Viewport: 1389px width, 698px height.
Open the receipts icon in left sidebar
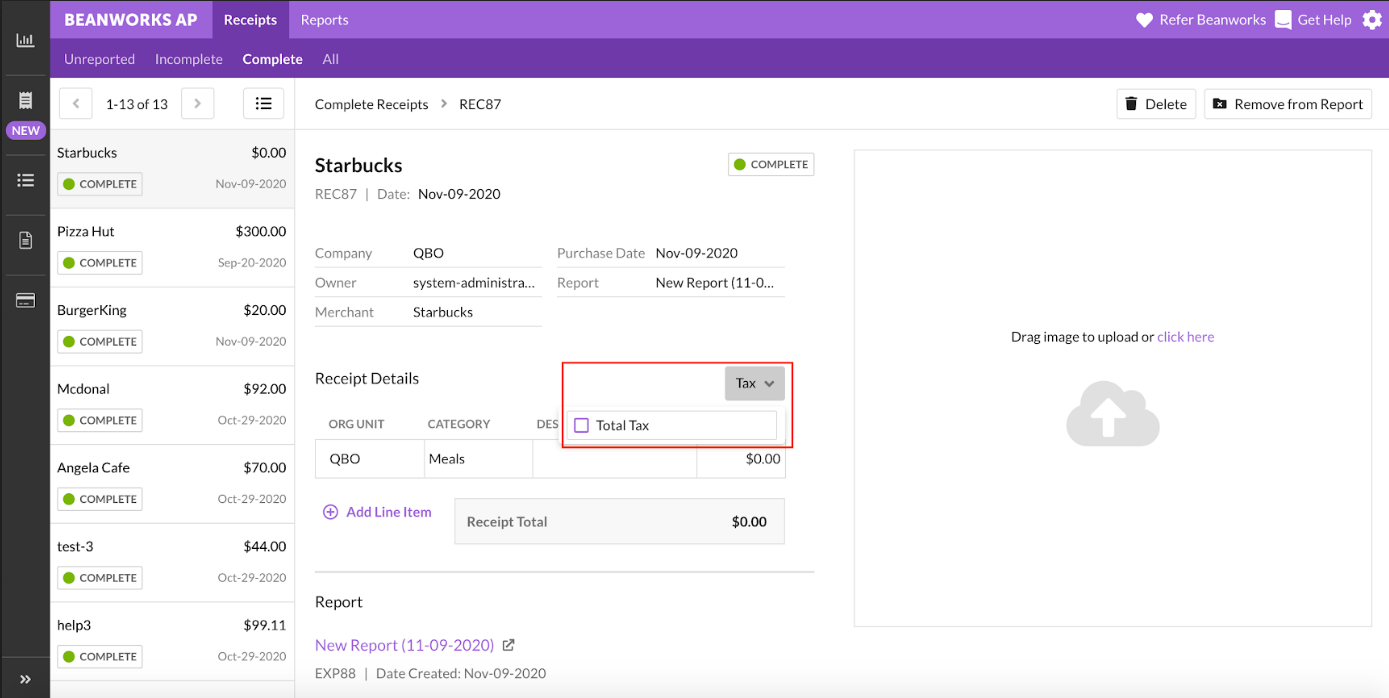coord(25,100)
